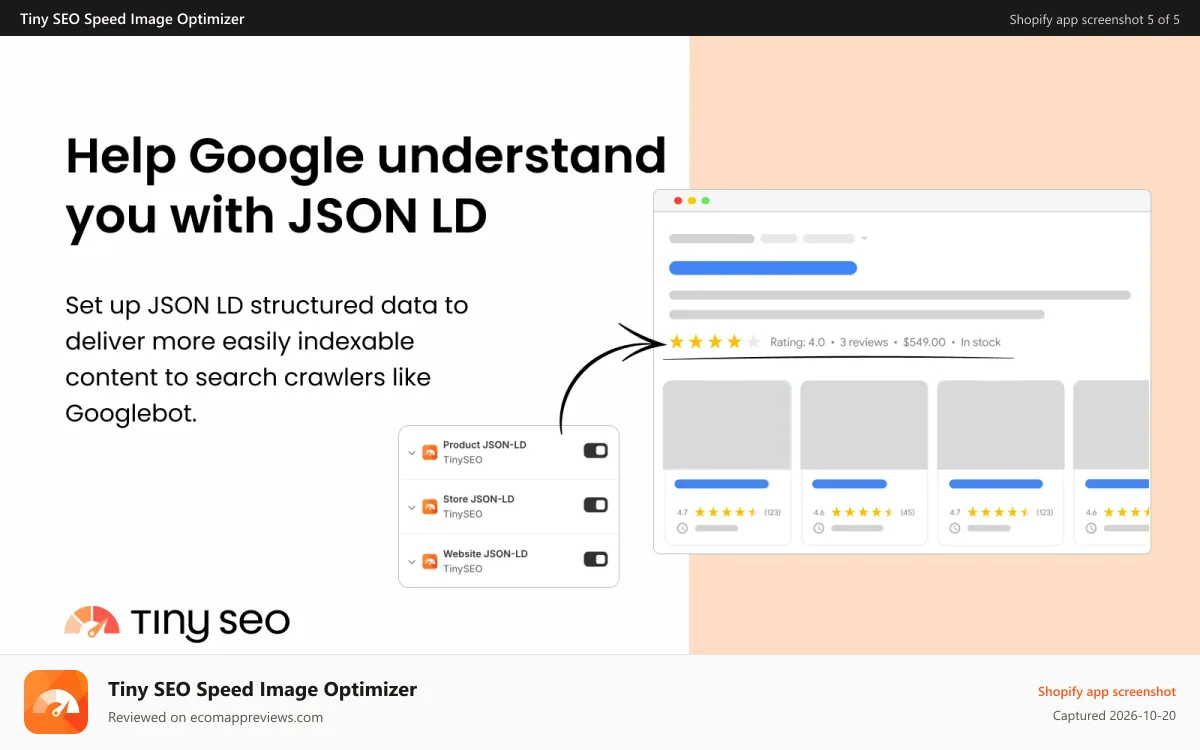1200x750 pixels.
Task: Click the 'Rating: 4.0' text
Action: tap(797, 342)
